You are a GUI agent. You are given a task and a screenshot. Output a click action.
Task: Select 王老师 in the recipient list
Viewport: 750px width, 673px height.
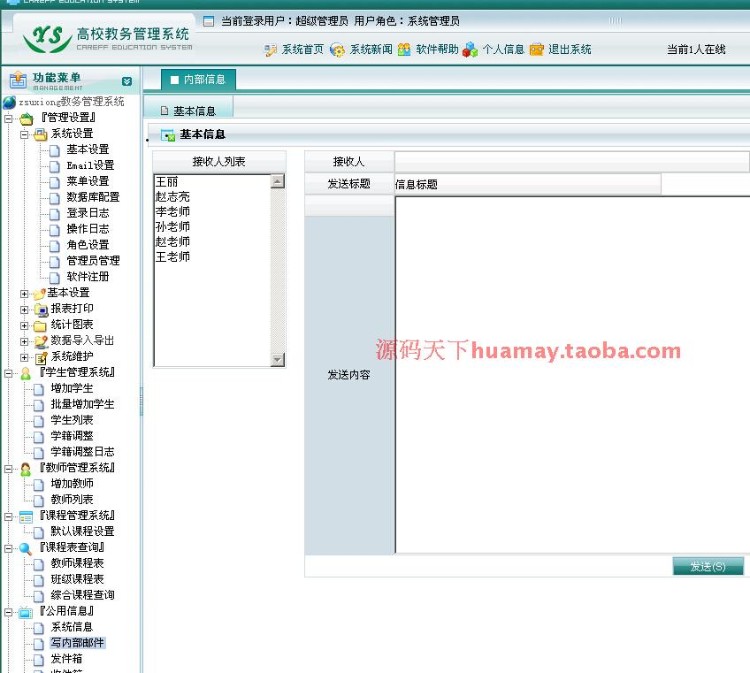point(173,257)
